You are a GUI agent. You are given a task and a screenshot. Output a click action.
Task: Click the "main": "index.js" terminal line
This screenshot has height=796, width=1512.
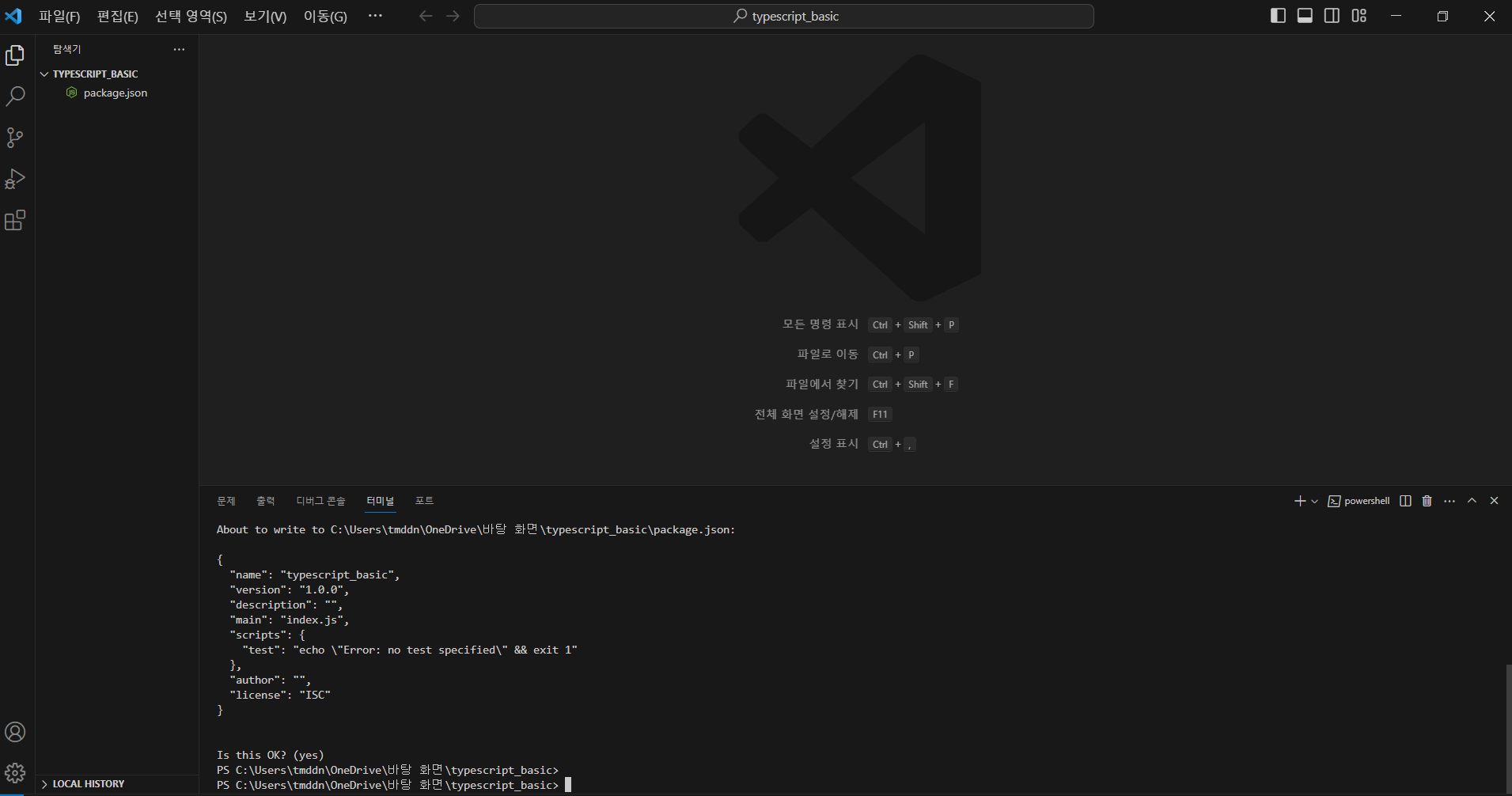(290, 620)
